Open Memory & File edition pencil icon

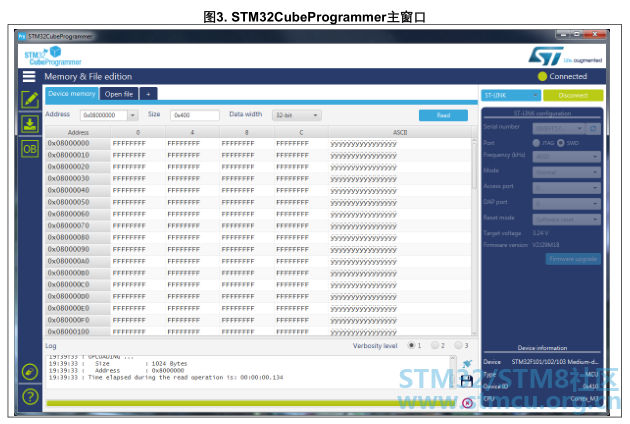pos(30,99)
